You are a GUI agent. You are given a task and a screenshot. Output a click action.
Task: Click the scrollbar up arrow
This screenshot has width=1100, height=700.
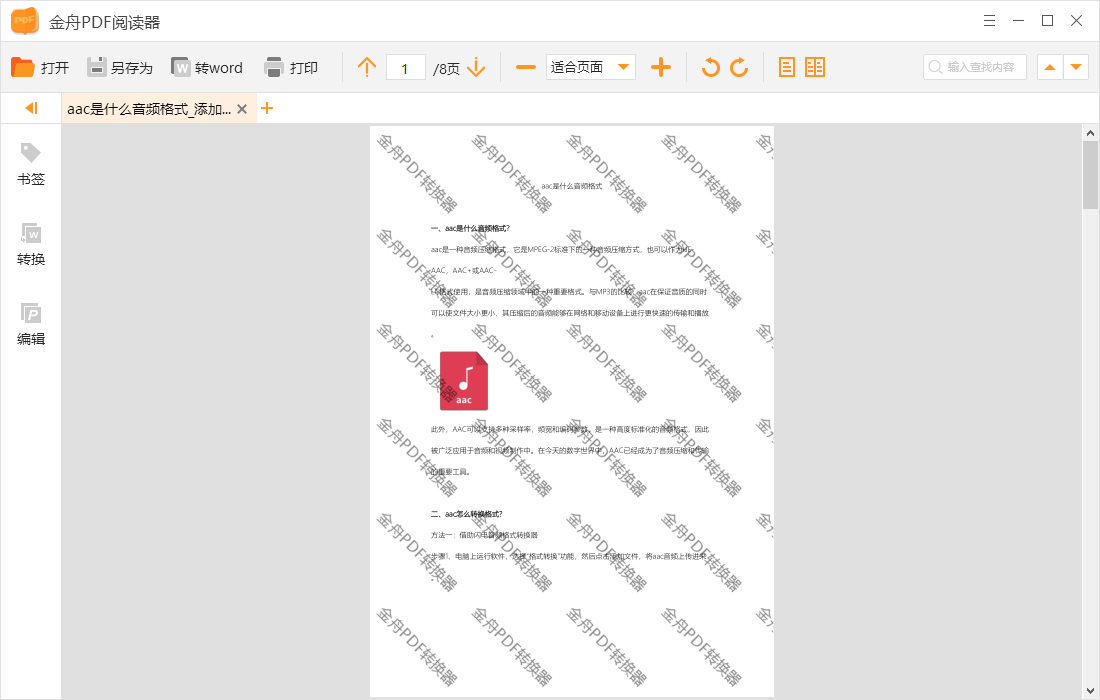coord(1089,133)
